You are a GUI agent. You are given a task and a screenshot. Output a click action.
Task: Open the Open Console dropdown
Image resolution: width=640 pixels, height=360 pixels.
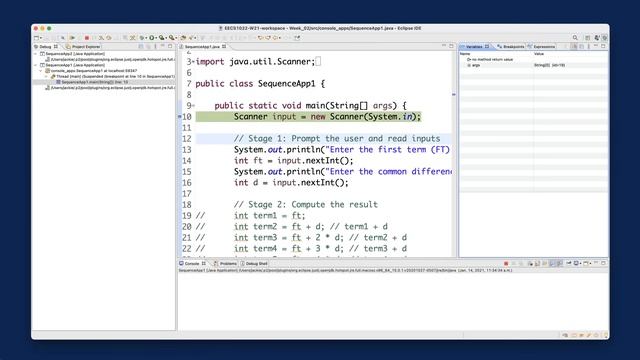point(590,264)
